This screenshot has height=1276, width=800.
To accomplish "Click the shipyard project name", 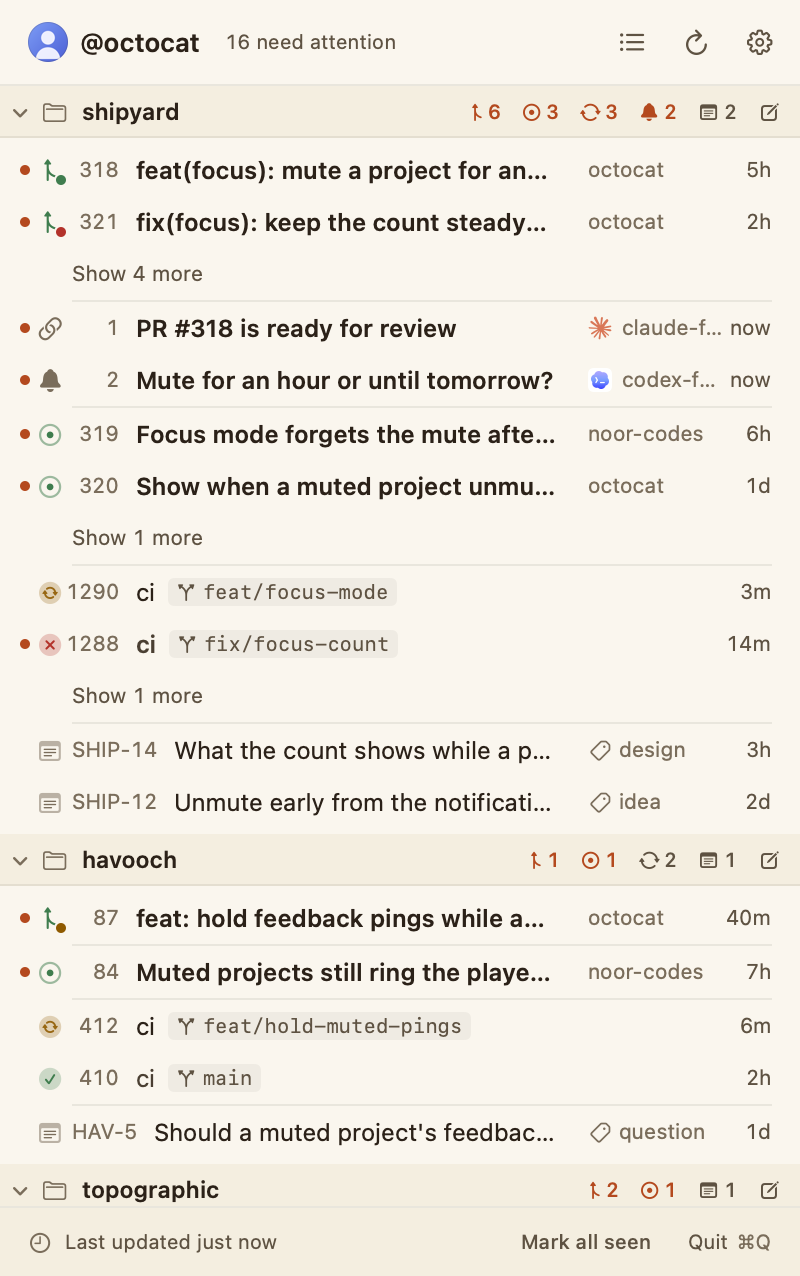I will point(131,112).
